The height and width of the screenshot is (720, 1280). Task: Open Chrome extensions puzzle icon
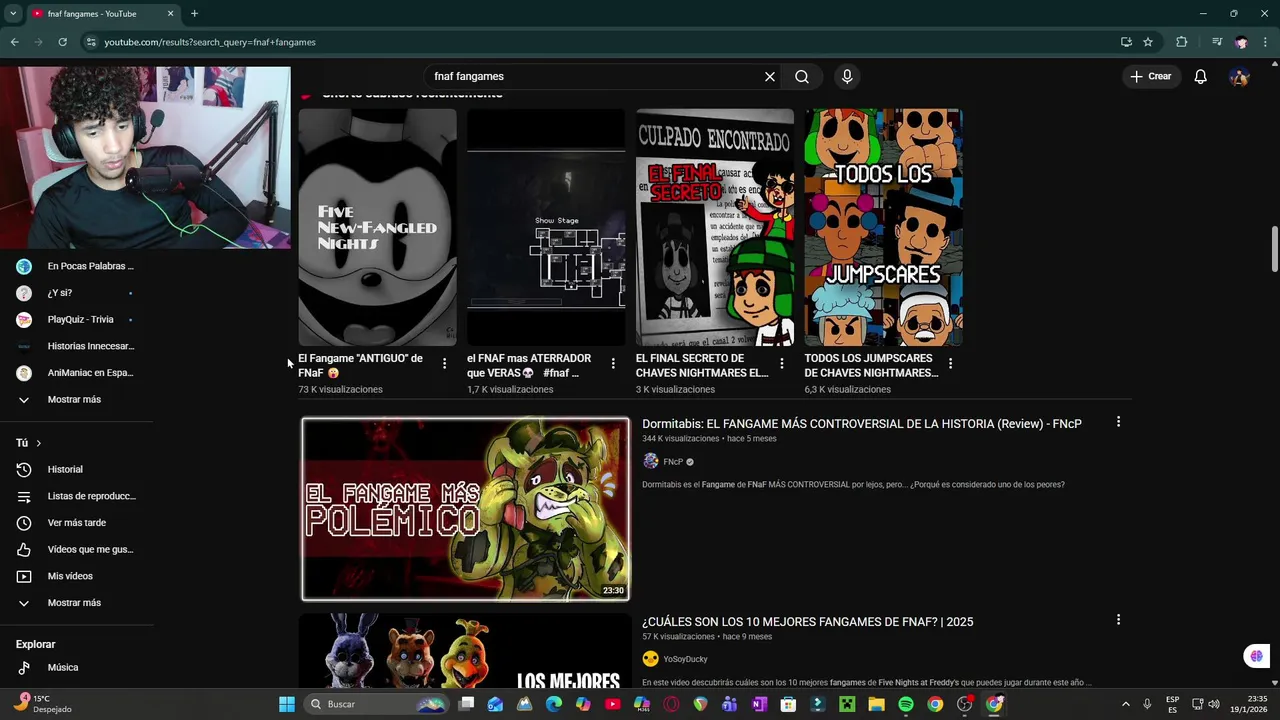coord(1182,42)
